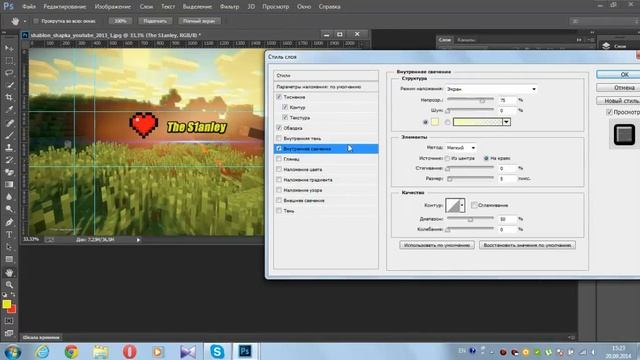Open Skype from taskbar
Viewport: 640px width, 360px height.
tap(217, 351)
